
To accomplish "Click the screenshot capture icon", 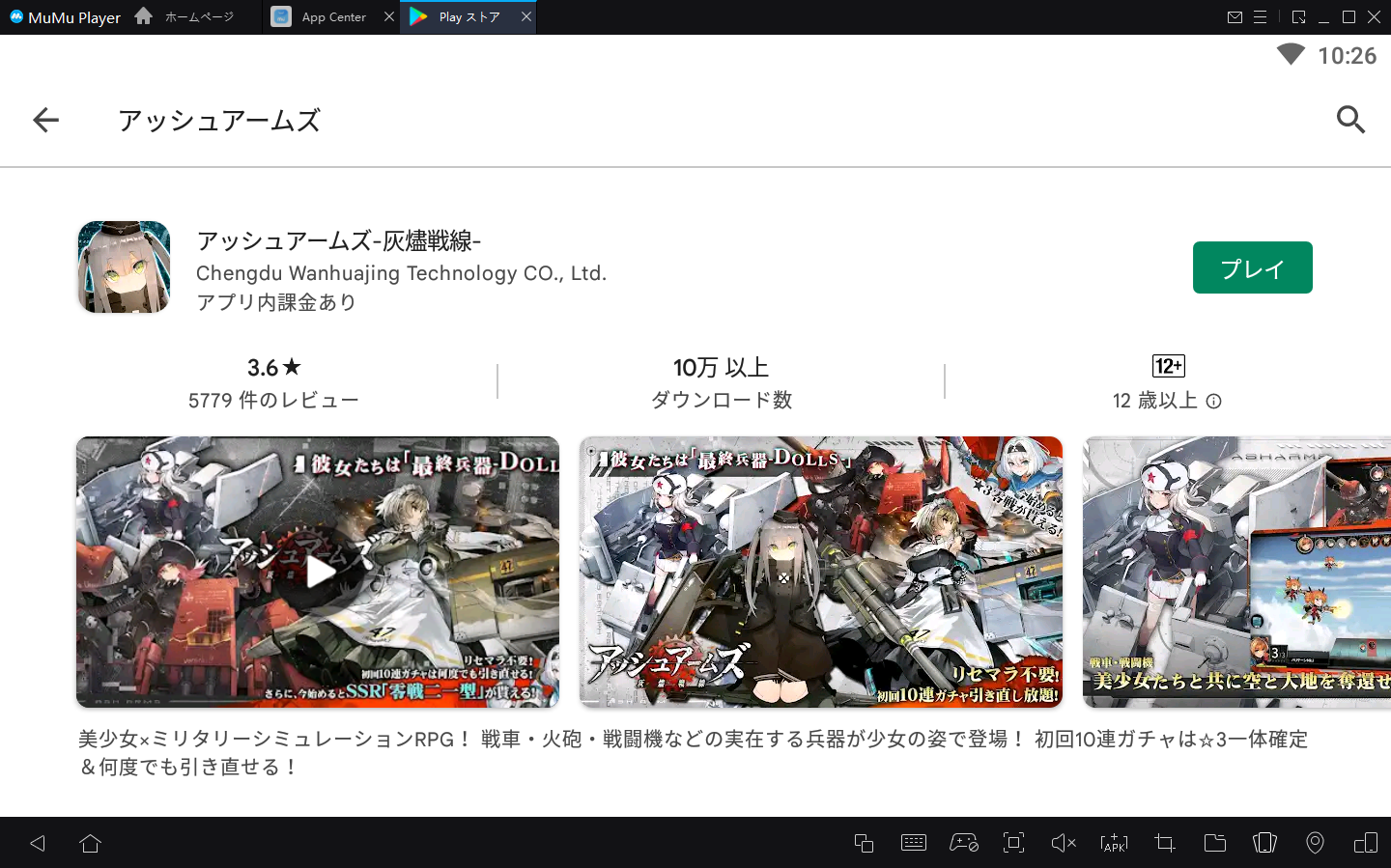I will 1013,843.
